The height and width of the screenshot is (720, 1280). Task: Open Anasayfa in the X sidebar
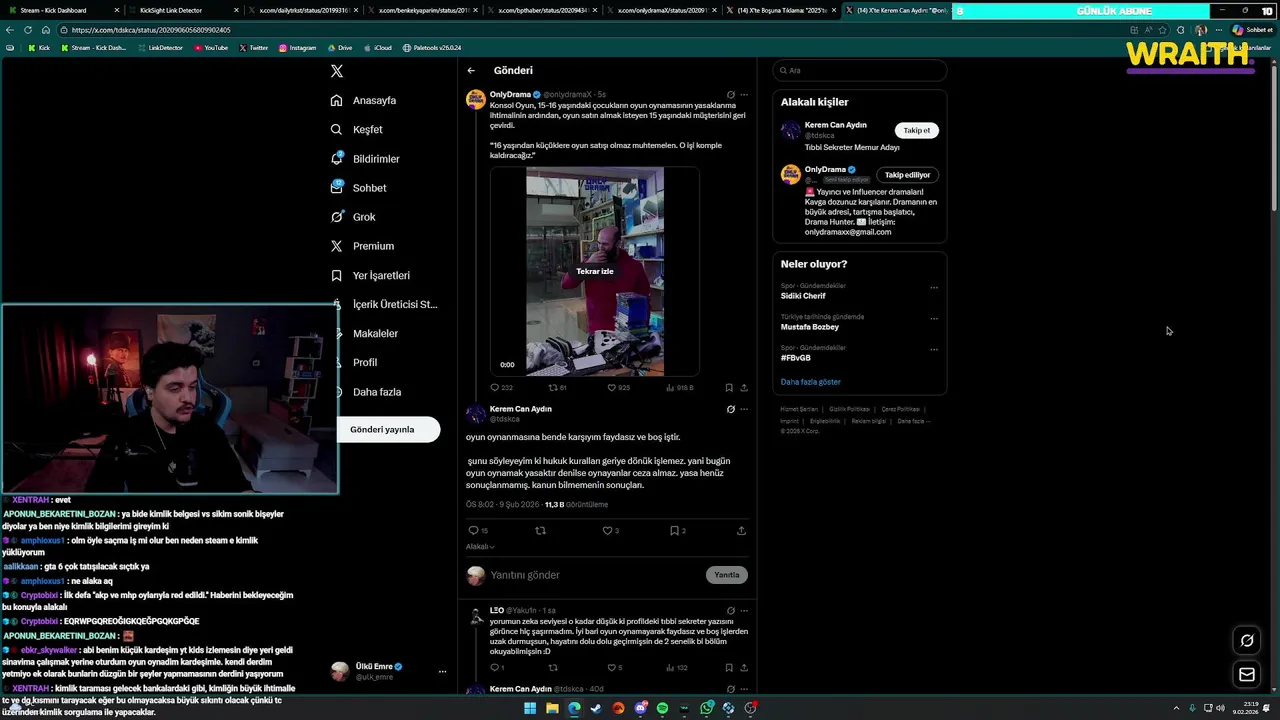(364, 100)
